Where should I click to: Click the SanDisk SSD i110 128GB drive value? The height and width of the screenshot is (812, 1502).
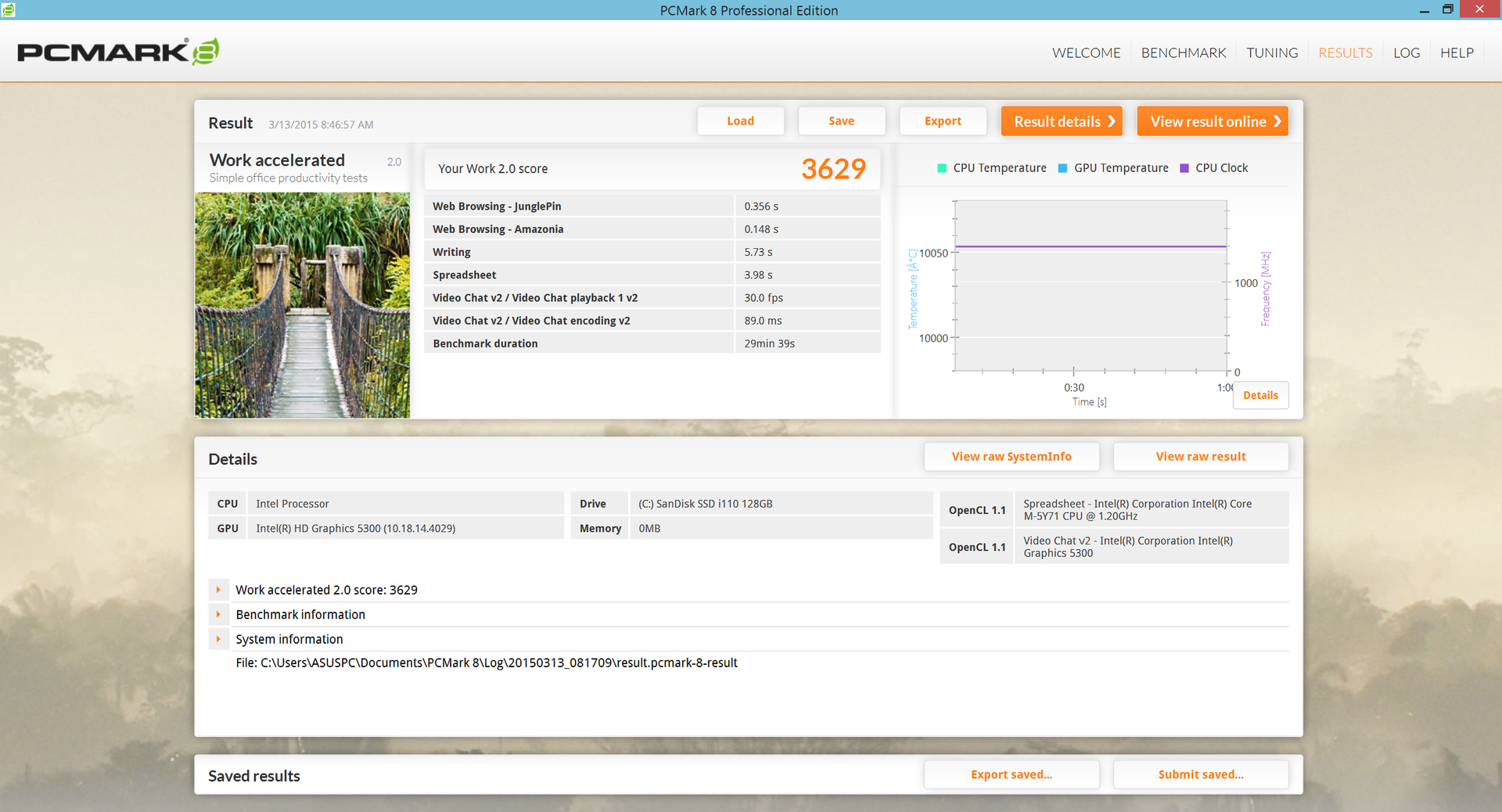pyautogui.click(x=706, y=504)
